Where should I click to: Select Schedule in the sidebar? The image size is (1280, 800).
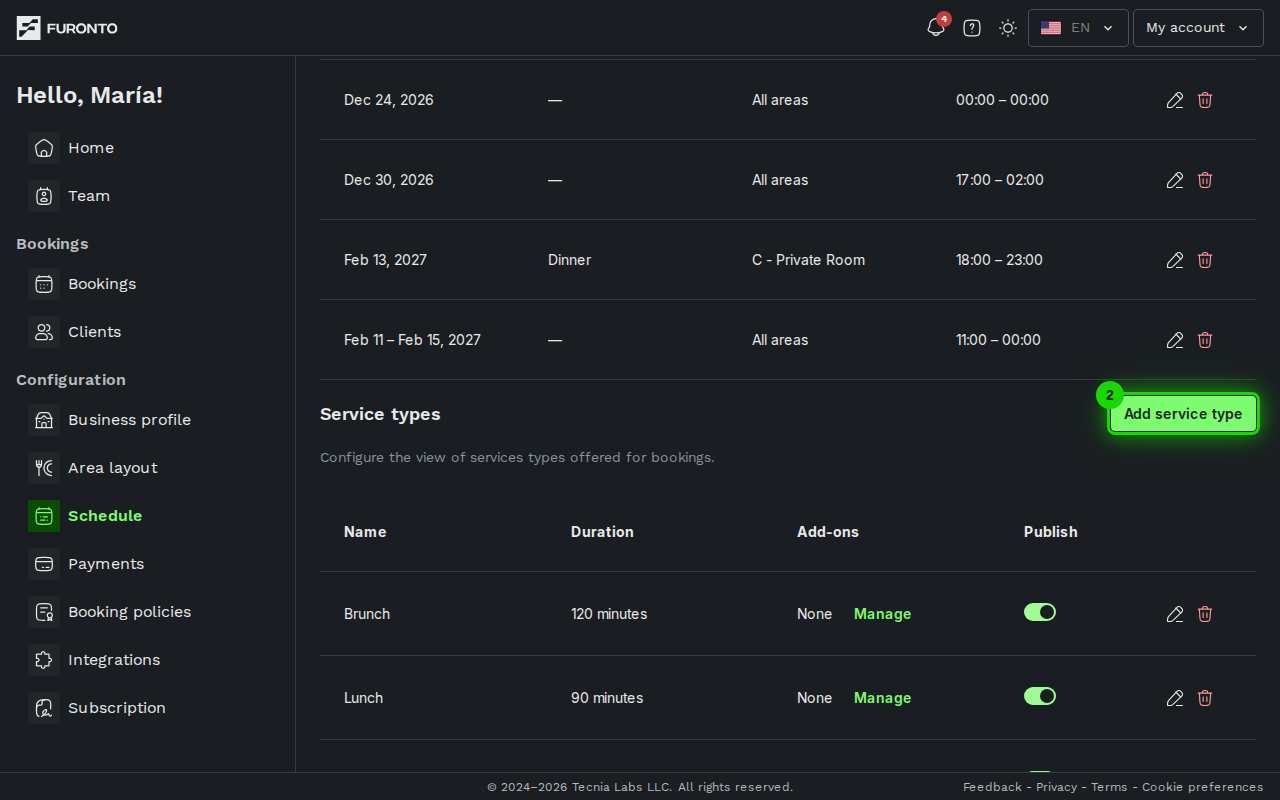click(x=105, y=516)
